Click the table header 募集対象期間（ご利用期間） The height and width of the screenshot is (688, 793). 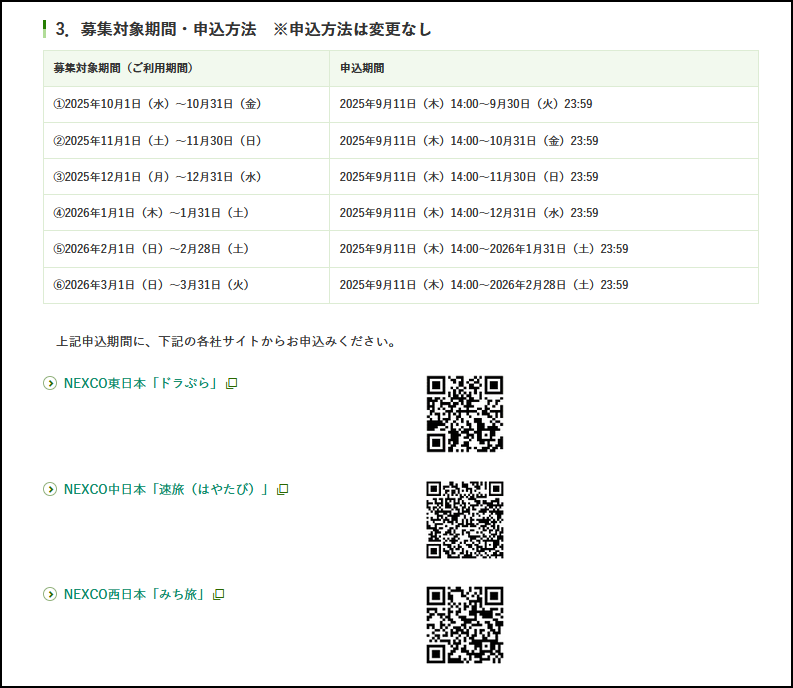pyautogui.click(x=186, y=68)
